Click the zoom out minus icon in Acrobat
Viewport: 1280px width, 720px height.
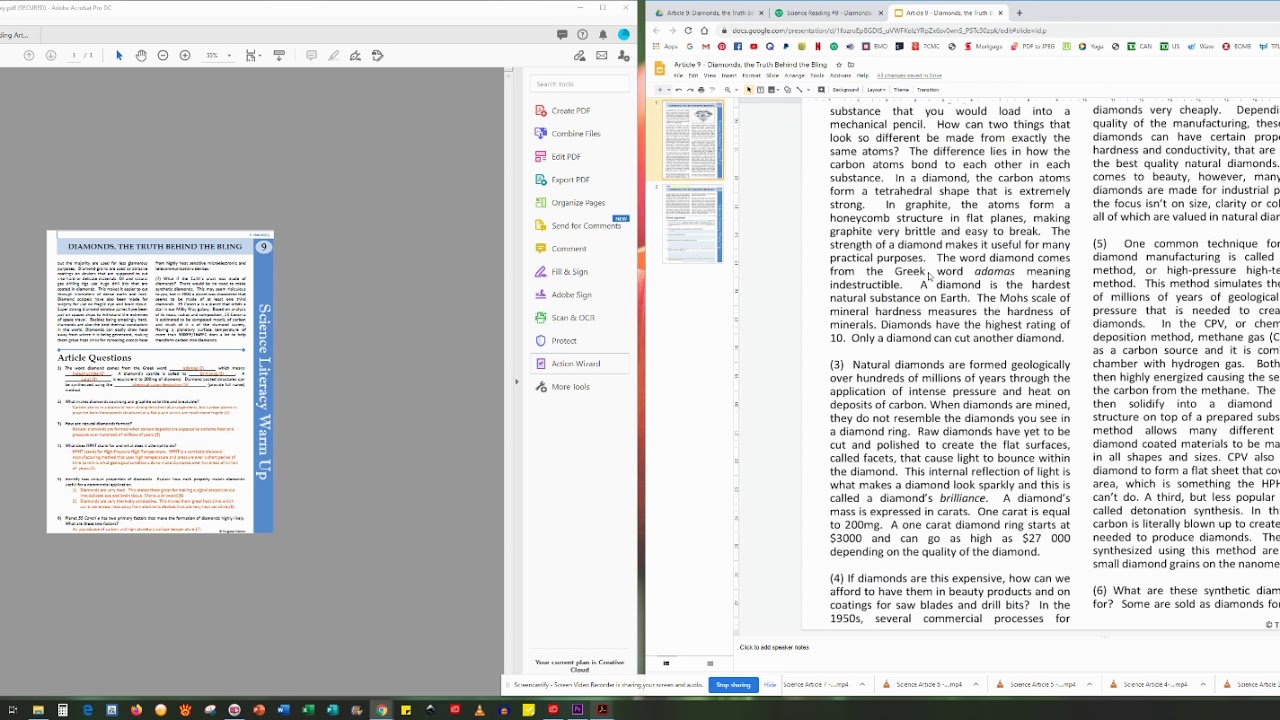tap(163, 55)
